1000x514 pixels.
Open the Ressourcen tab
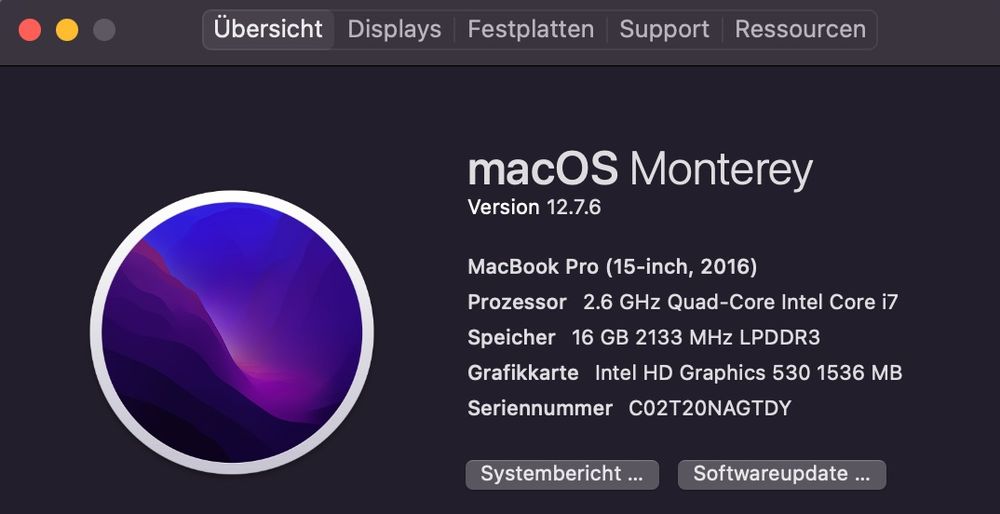800,29
